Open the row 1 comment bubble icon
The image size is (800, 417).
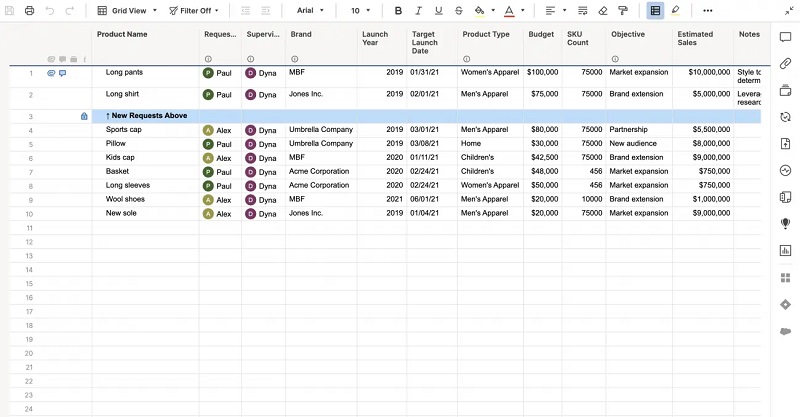click(63, 73)
